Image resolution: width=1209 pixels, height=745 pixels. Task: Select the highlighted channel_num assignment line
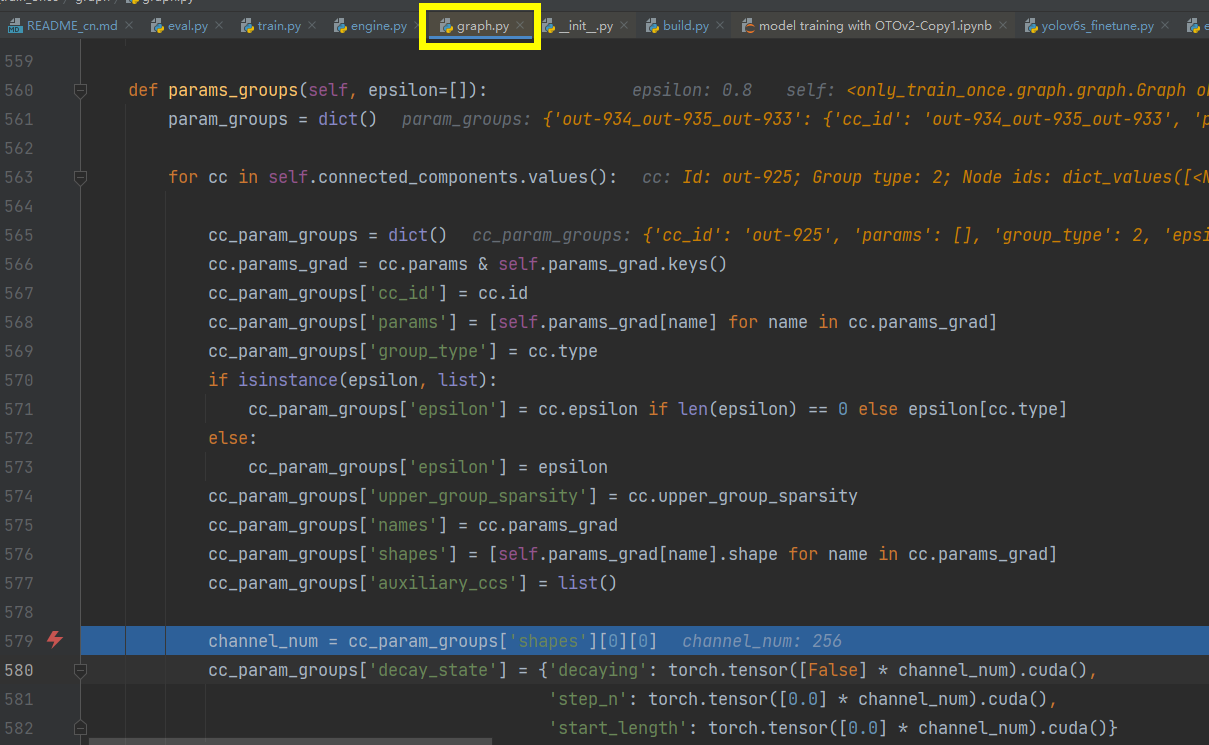400,640
